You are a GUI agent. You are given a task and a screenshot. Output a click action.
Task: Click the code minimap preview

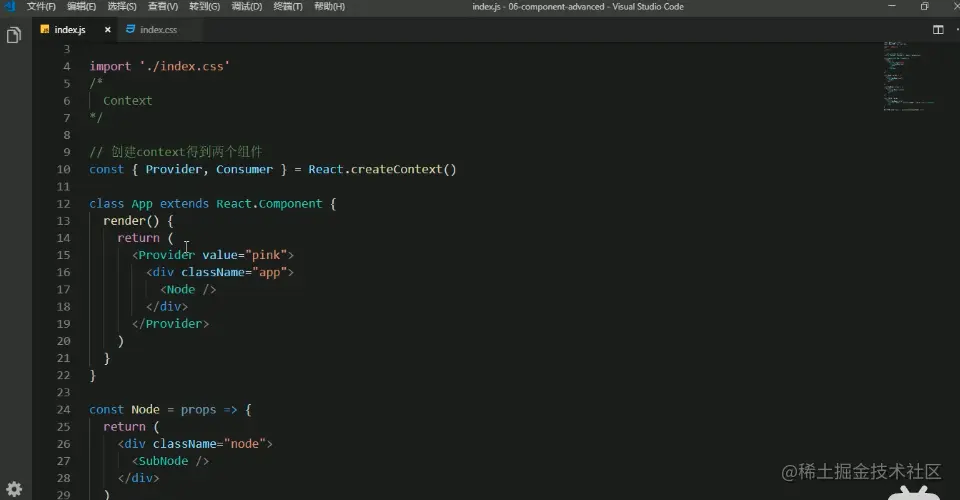tap(909, 76)
